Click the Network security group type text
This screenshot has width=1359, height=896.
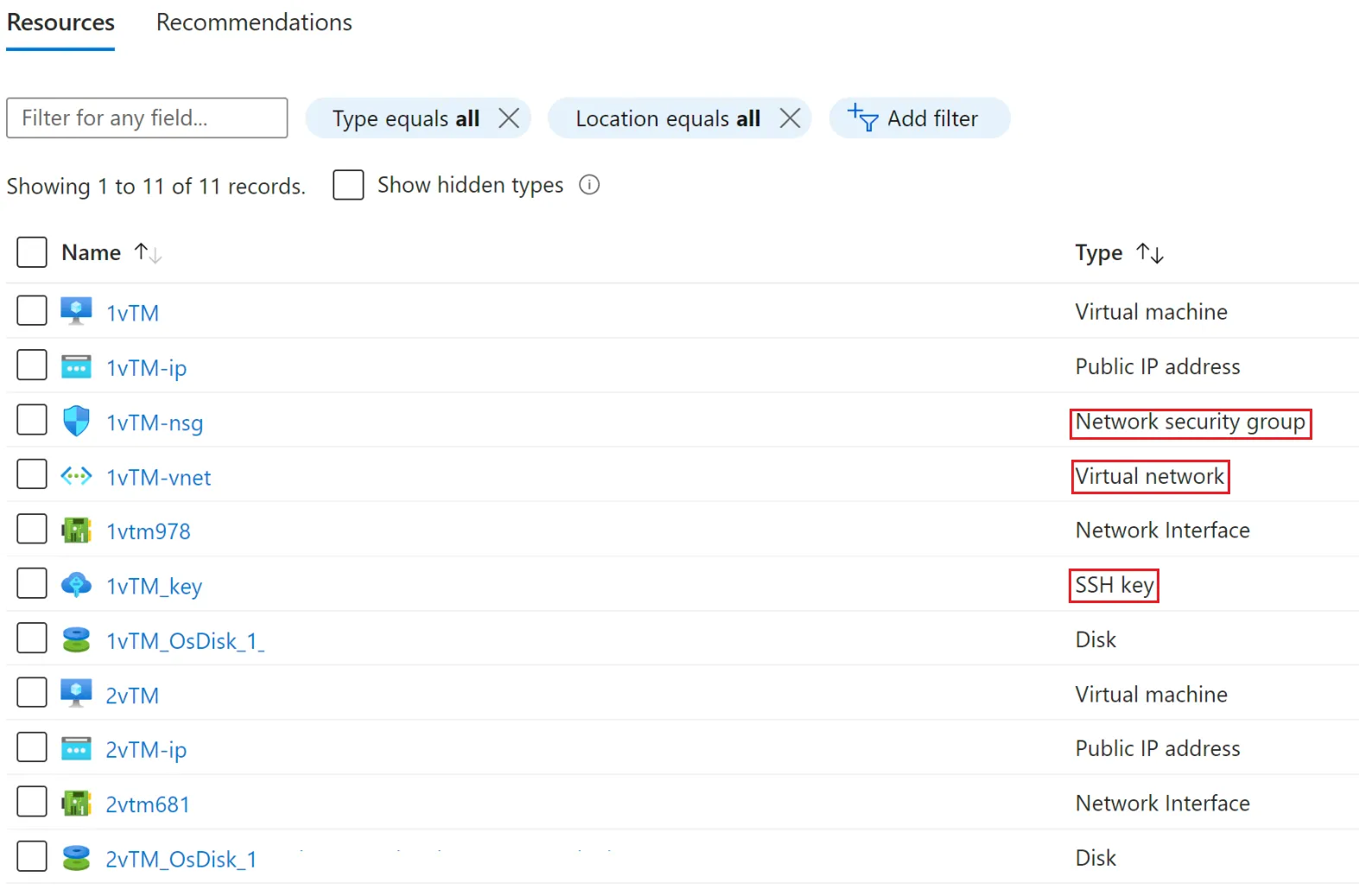pos(1190,422)
